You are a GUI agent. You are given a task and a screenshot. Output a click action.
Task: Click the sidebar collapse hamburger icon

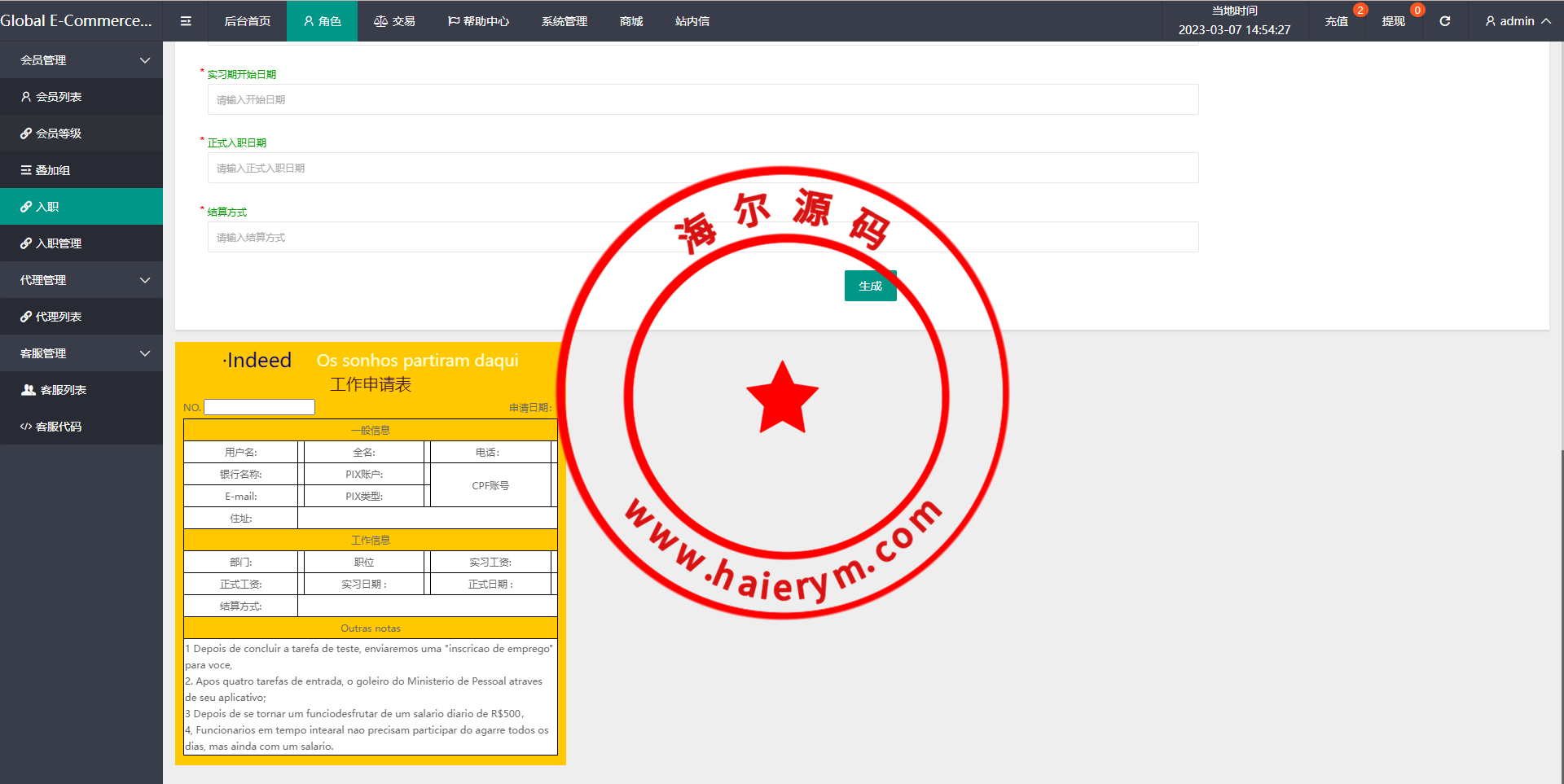(186, 21)
